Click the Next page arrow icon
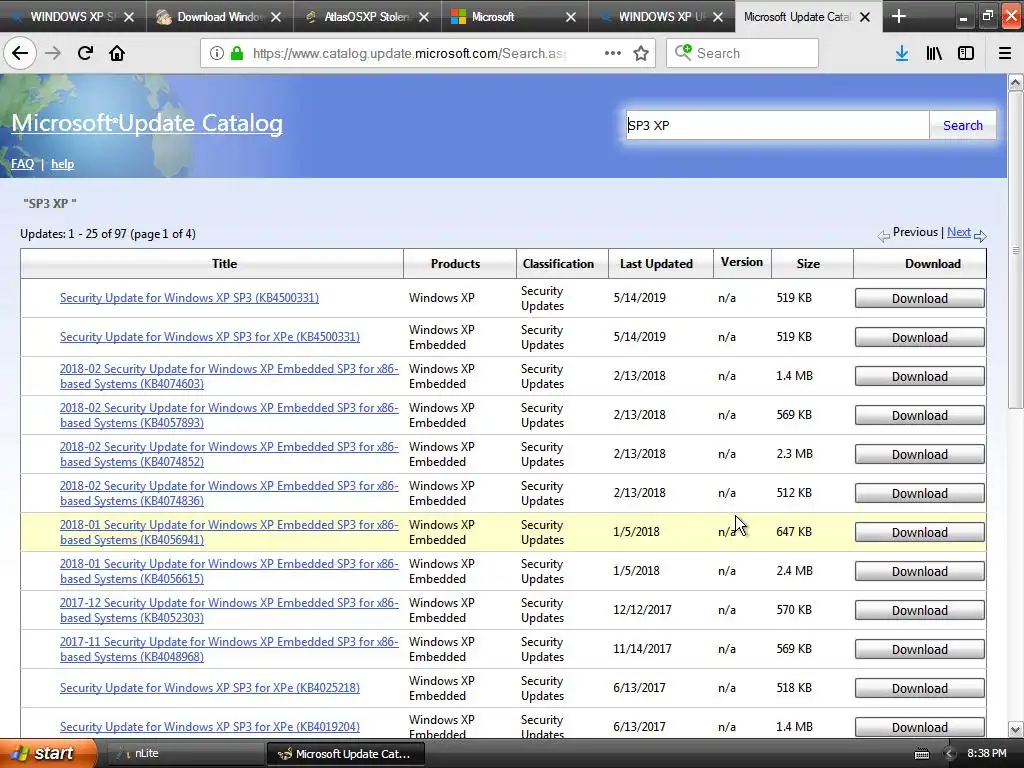Screen dimensions: 1024x768 point(980,236)
